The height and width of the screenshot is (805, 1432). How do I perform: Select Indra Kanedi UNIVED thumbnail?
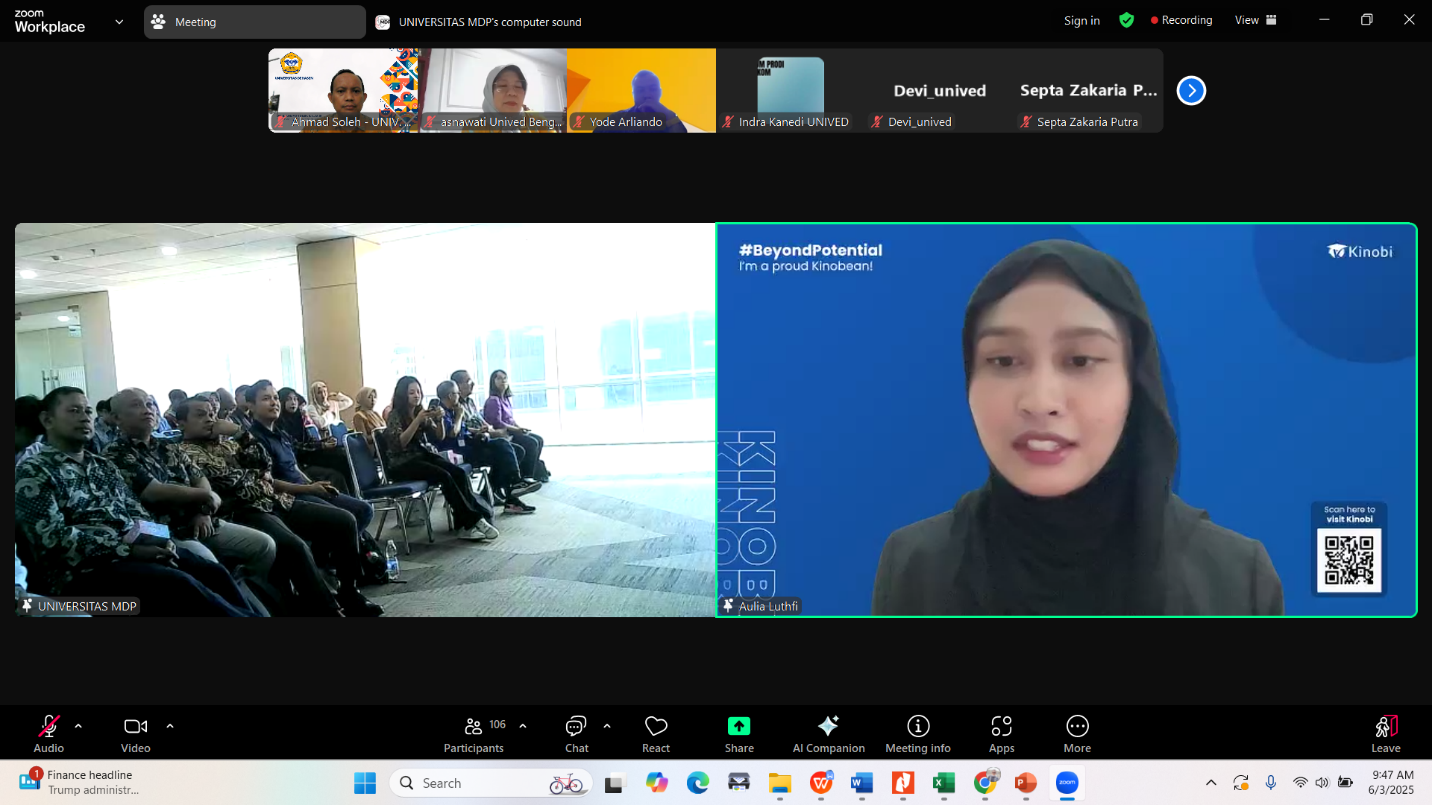790,90
